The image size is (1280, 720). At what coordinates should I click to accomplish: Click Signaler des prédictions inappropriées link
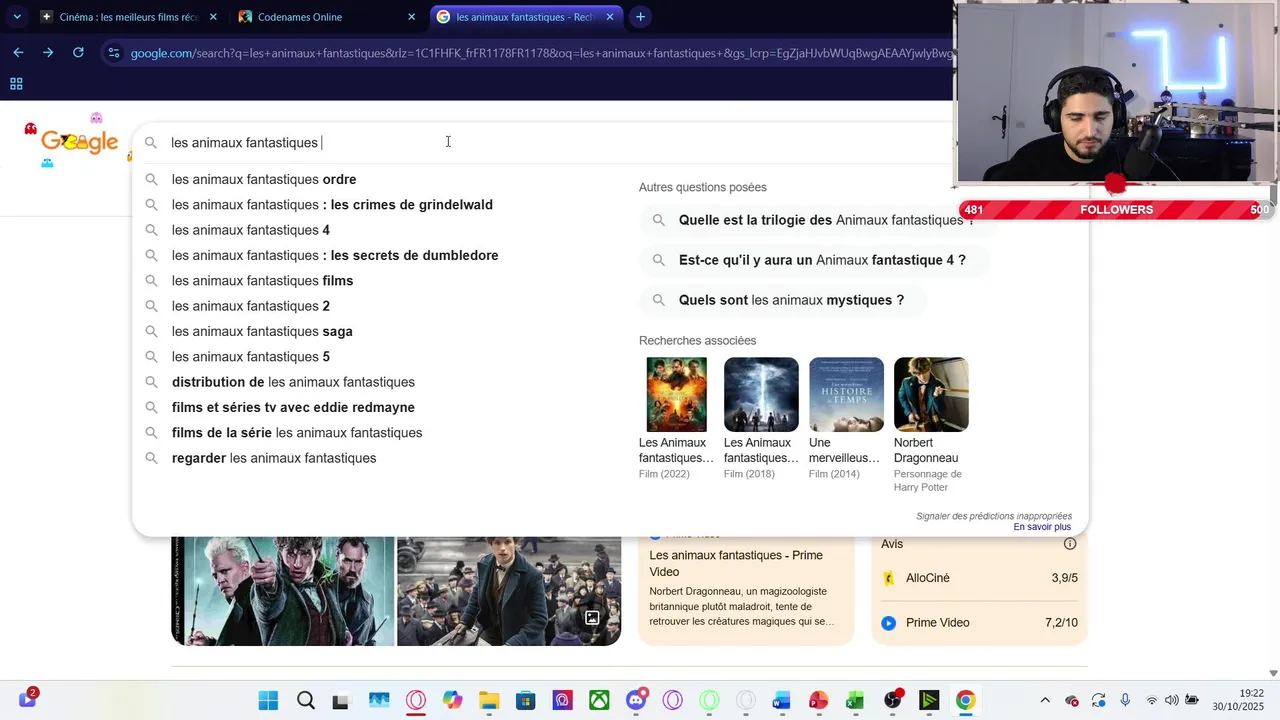(994, 516)
